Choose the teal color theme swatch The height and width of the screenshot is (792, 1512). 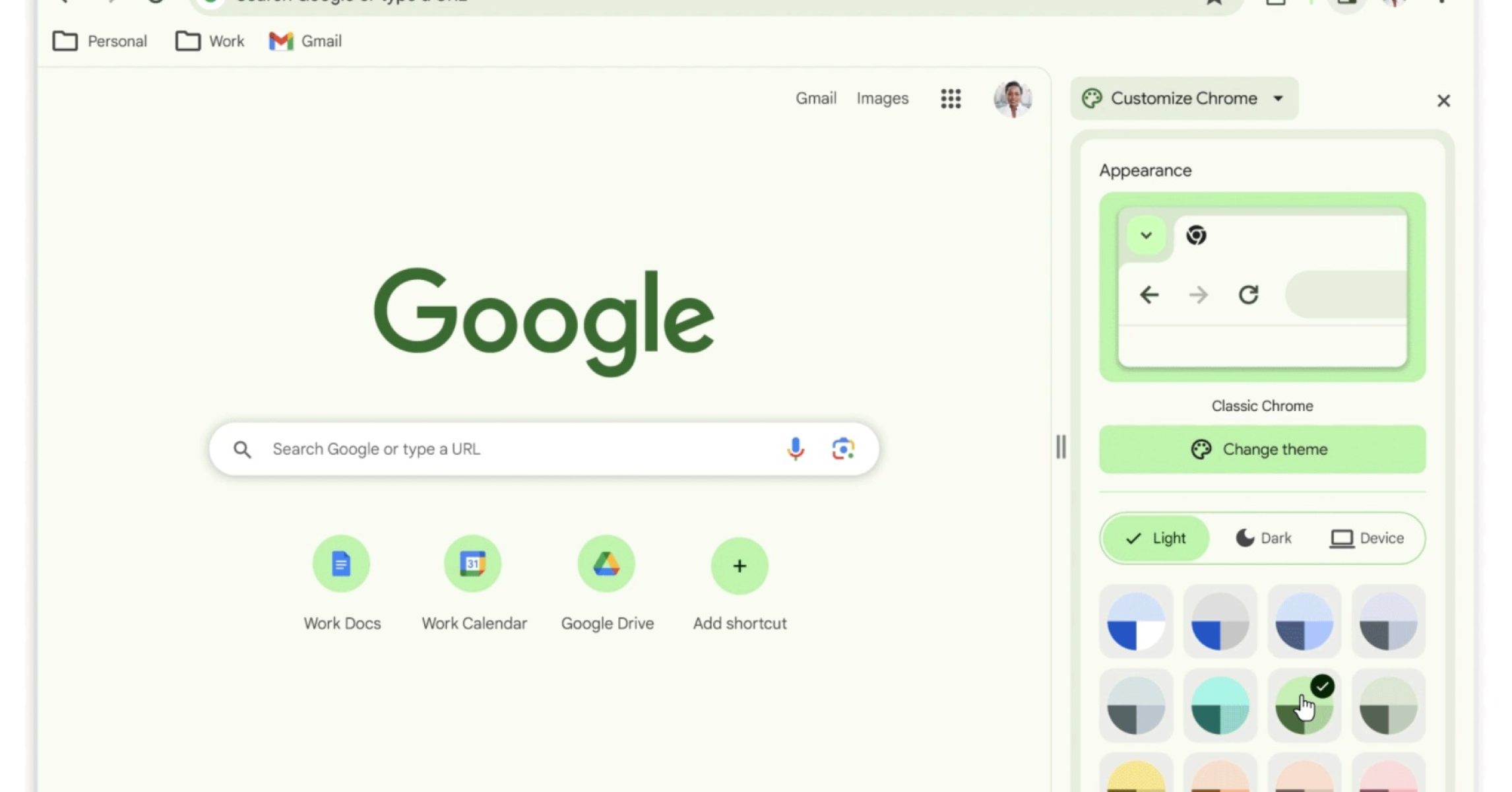click(x=1220, y=705)
